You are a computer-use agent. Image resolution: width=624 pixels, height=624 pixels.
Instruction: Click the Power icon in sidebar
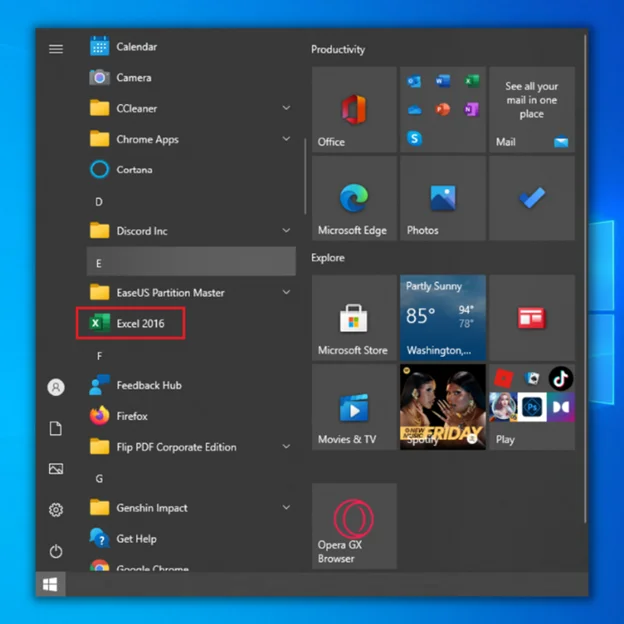pos(56,551)
